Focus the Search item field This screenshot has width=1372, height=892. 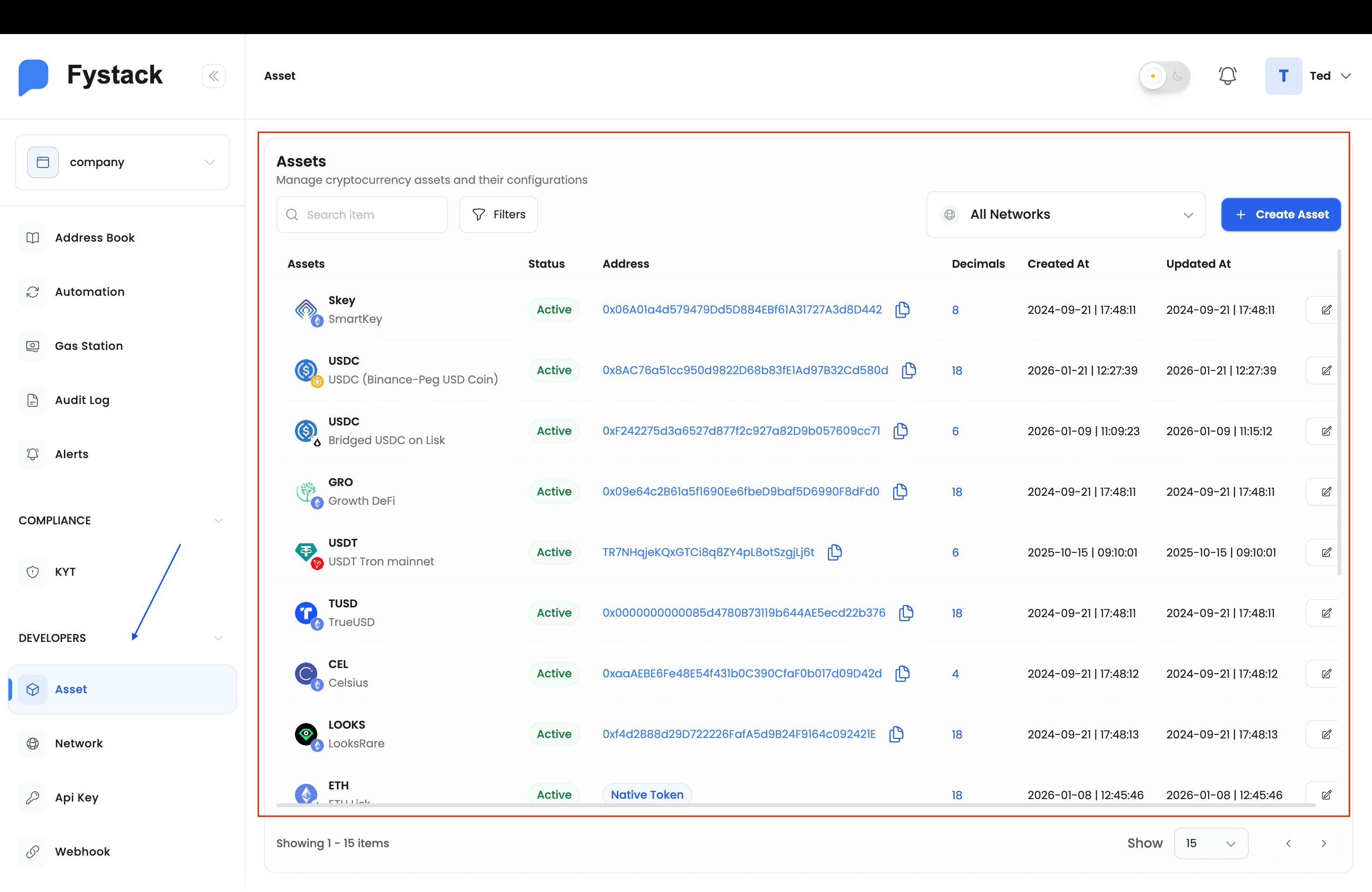[x=362, y=214]
